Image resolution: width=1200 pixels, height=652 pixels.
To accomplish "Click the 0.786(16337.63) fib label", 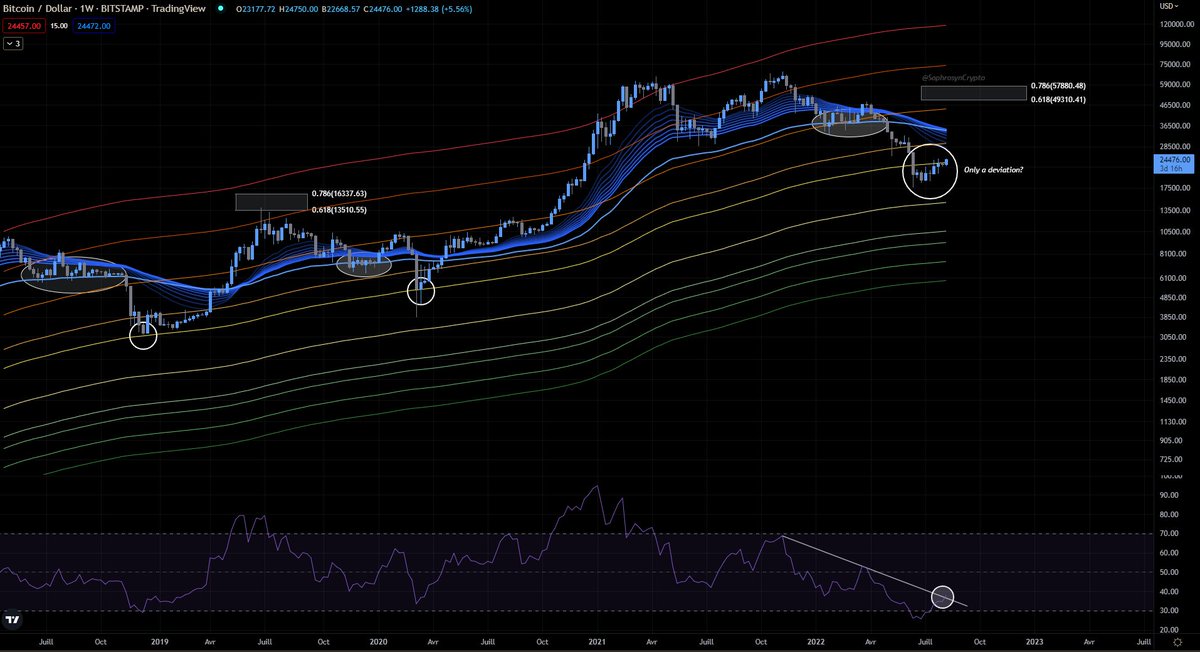I will tap(339, 193).
